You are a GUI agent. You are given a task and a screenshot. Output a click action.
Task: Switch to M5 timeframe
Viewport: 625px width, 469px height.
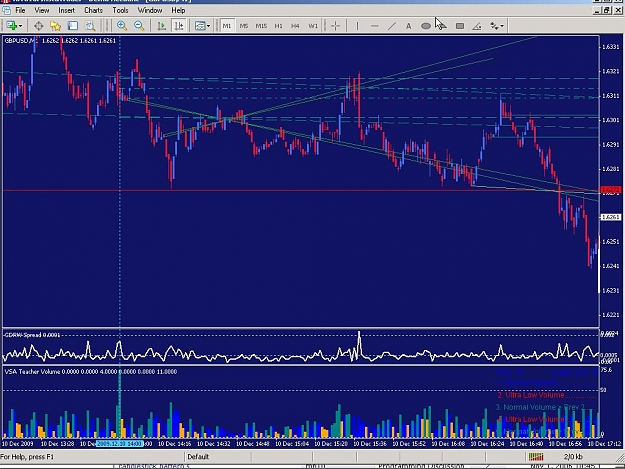click(x=244, y=26)
